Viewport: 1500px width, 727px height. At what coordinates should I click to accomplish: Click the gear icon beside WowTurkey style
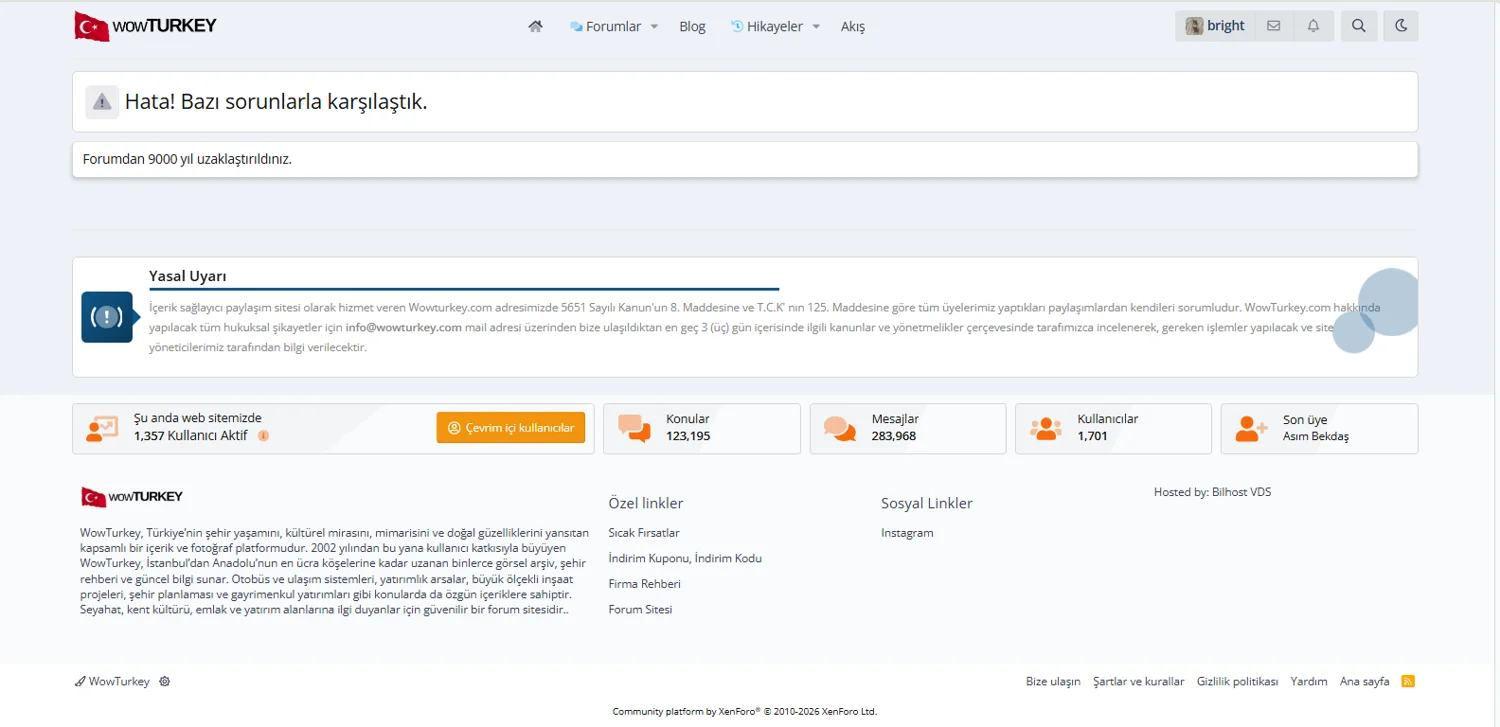(165, 681)
